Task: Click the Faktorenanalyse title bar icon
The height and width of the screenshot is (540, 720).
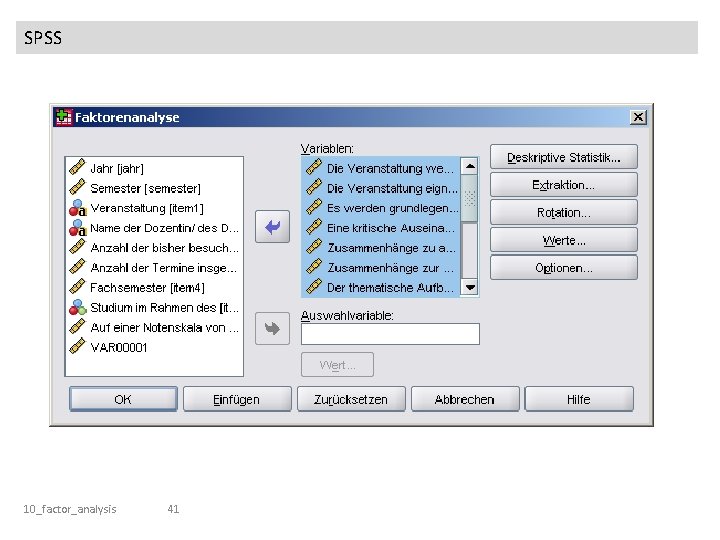Action: tap(63, 117)
